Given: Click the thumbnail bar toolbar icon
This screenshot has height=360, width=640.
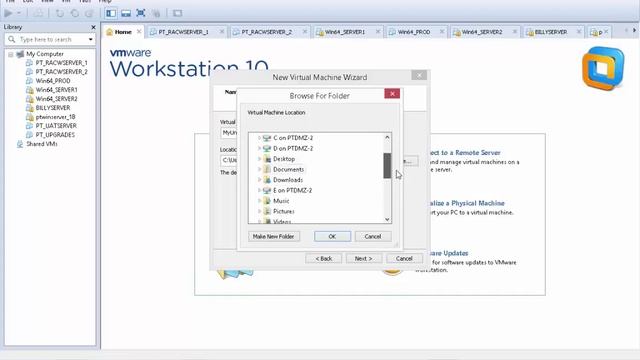Looking at the screenshot, I should tap(126, 13).
